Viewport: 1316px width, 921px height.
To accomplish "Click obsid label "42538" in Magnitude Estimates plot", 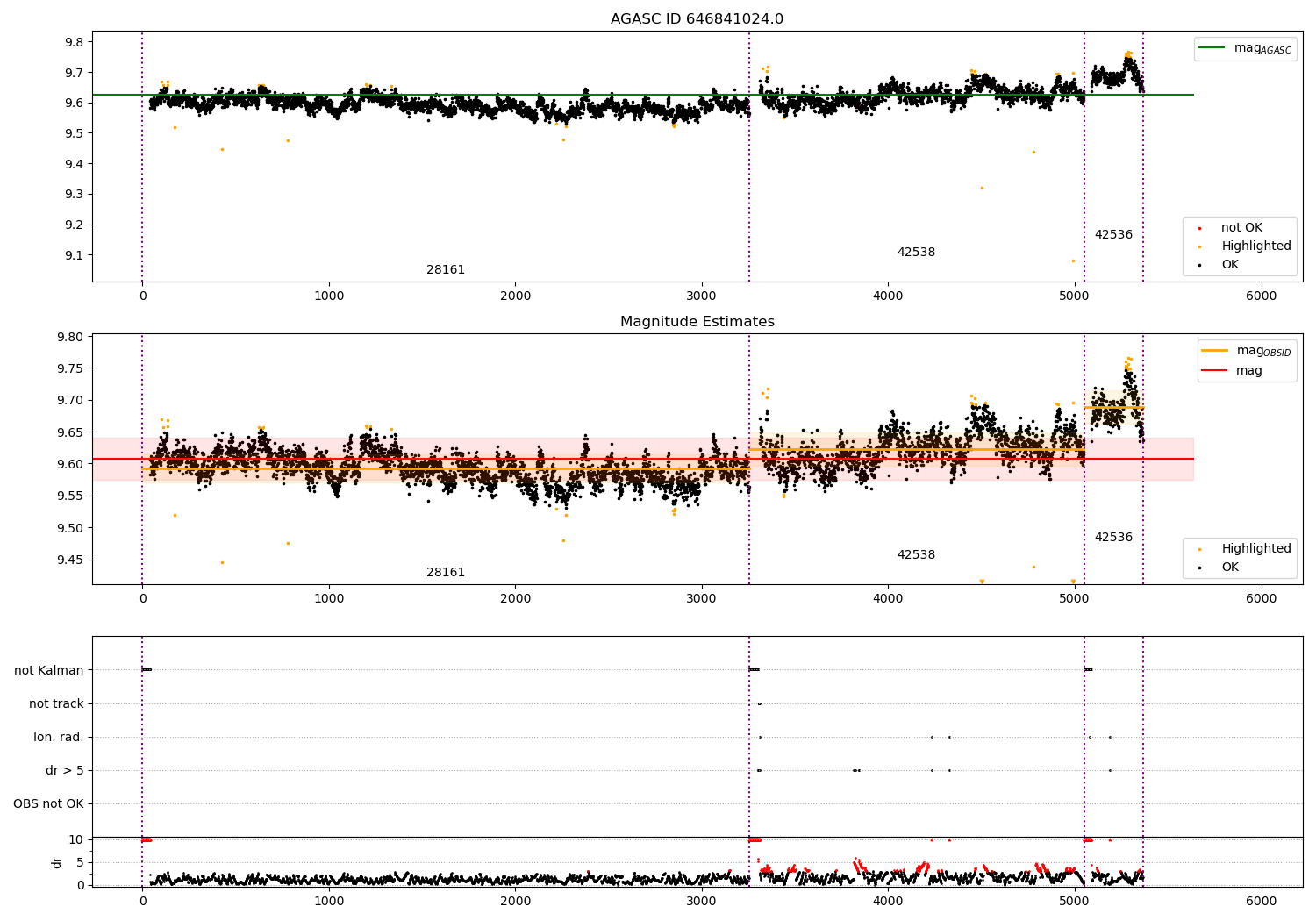I will 916,555.
